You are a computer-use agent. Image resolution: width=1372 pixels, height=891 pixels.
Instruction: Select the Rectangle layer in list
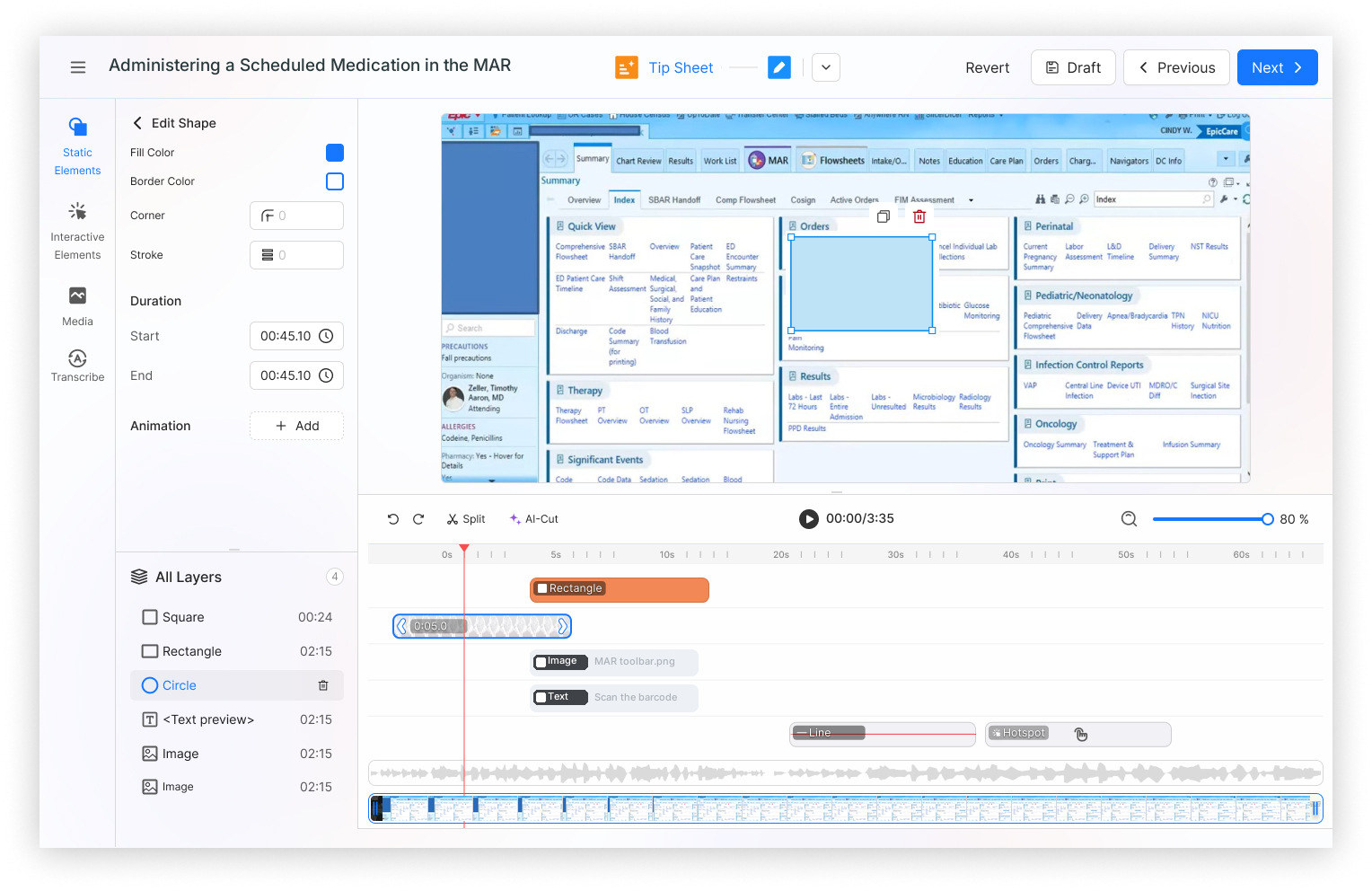(x=237, y=651)
